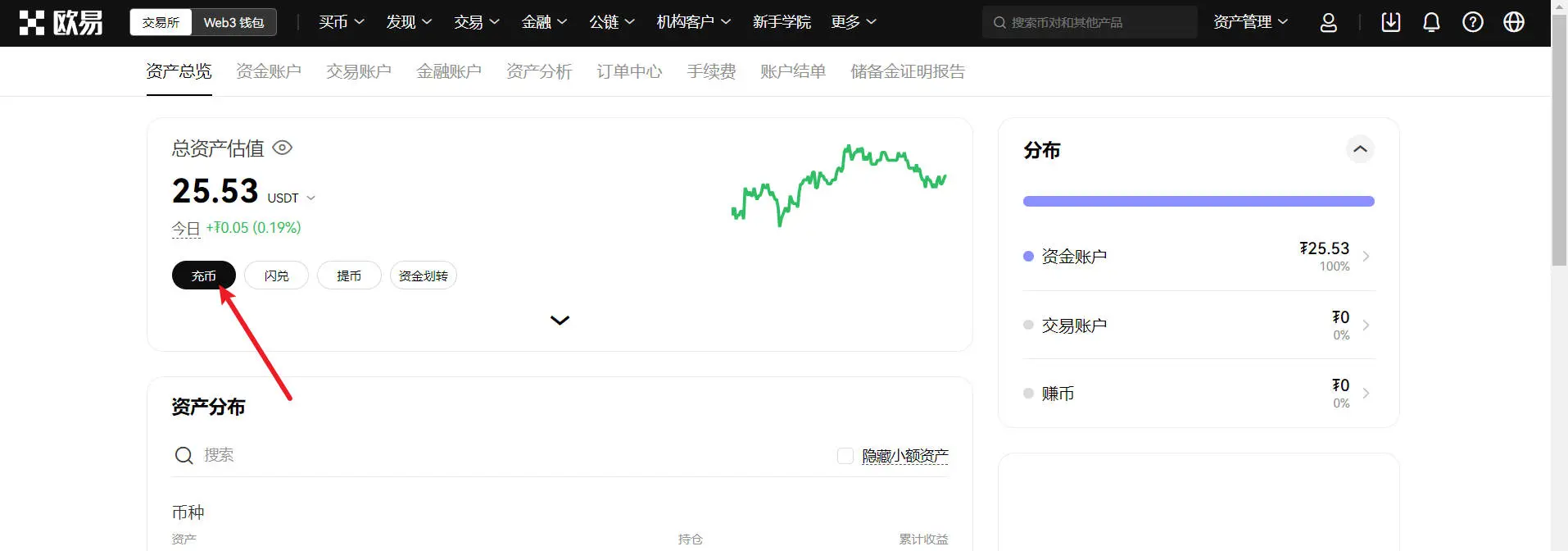Open the 账户结单 tab
Image resolution: width=1568 pixels, height=551 pixels.
pos(793,71)
